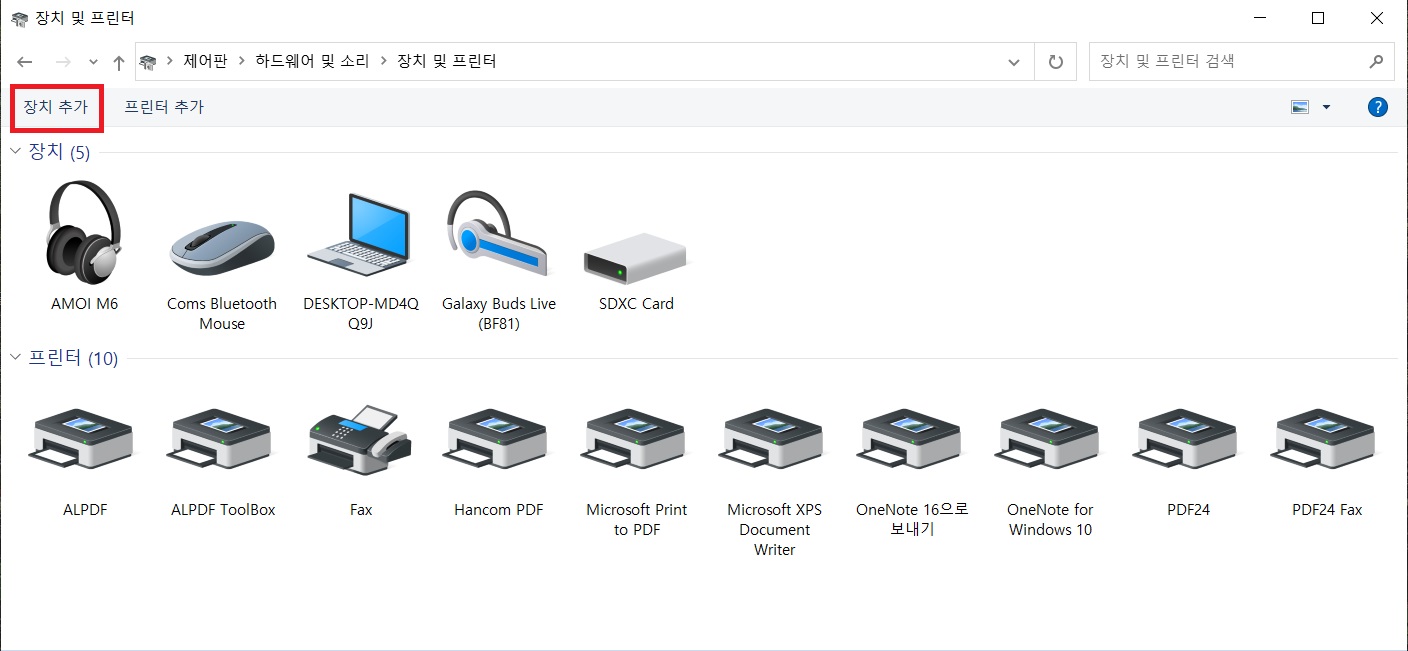Click 장치 및 프린터 breadcrumb segment
The image size is (1408, 651).
[447, 62]
